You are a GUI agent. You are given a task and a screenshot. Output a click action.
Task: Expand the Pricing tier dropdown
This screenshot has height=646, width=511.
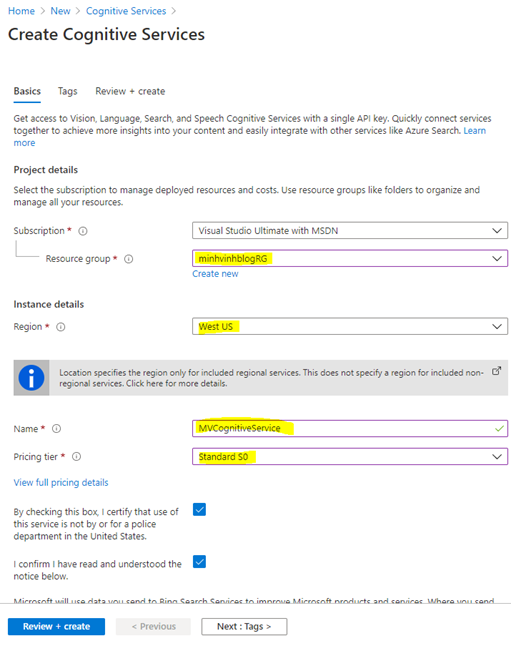click(350, 457)
